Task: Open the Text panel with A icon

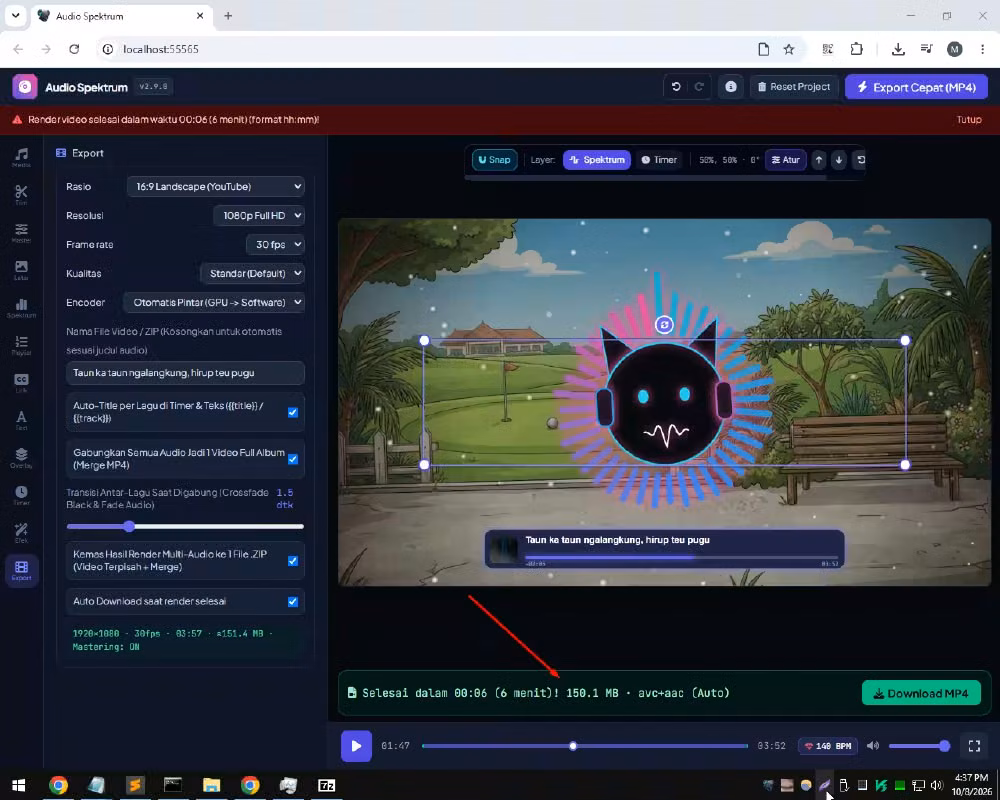Action: pos(21,420)
